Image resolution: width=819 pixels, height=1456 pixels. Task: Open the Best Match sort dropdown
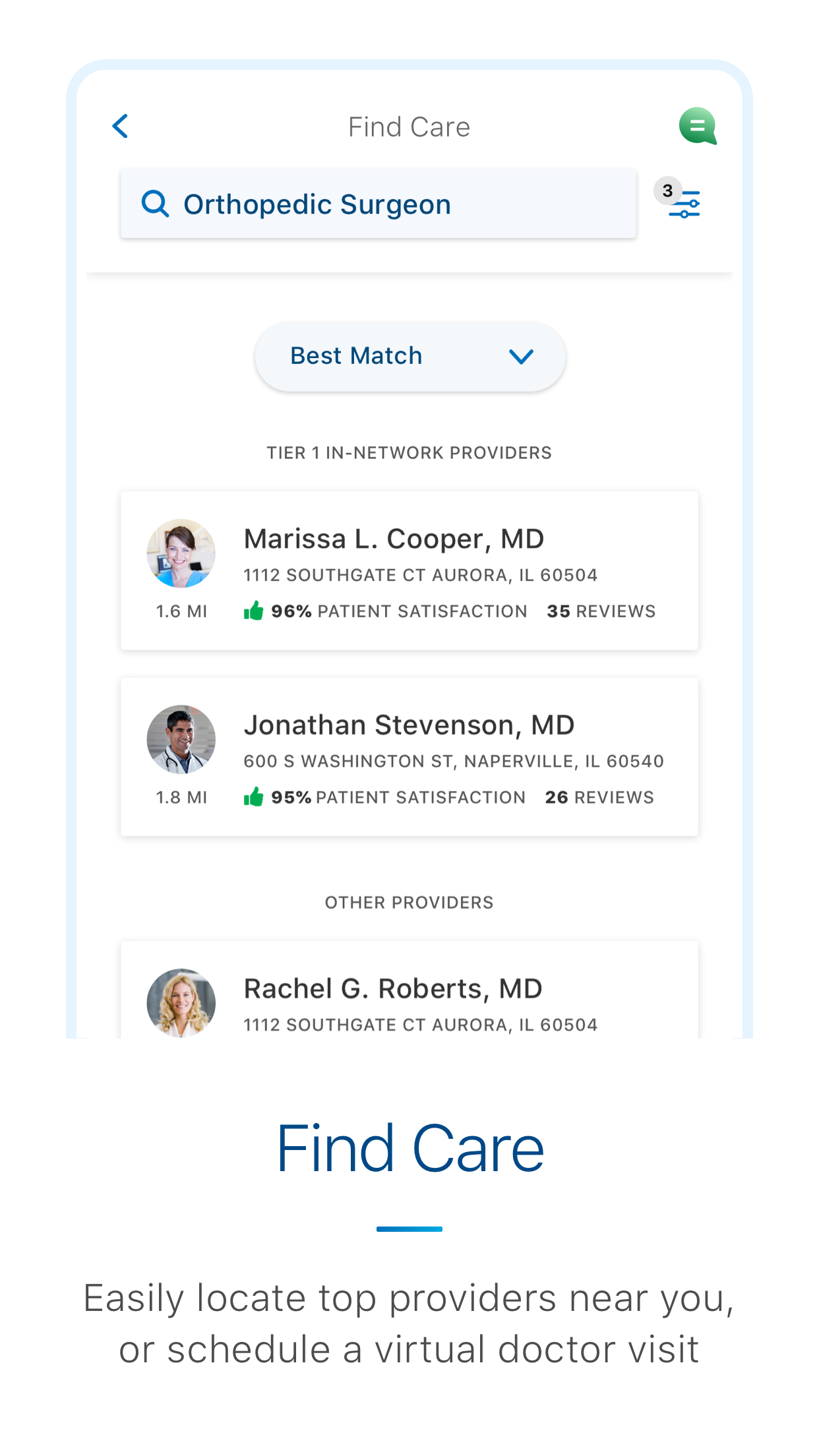point(409,356)
